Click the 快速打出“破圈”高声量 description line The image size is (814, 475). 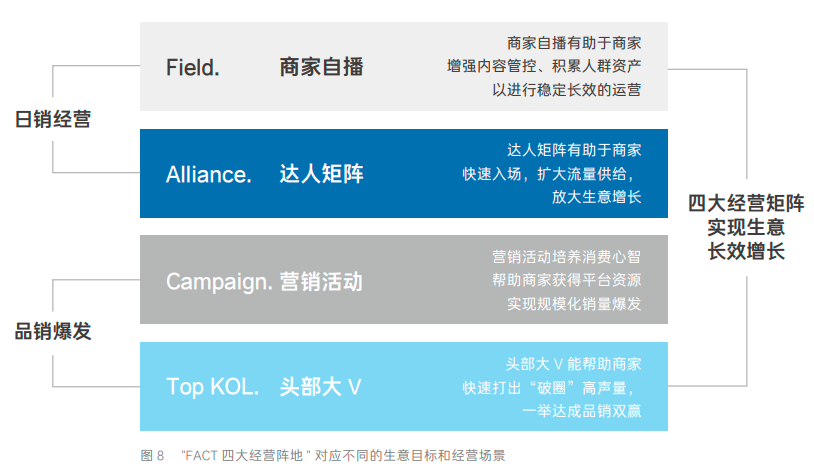tap(548, 388)
